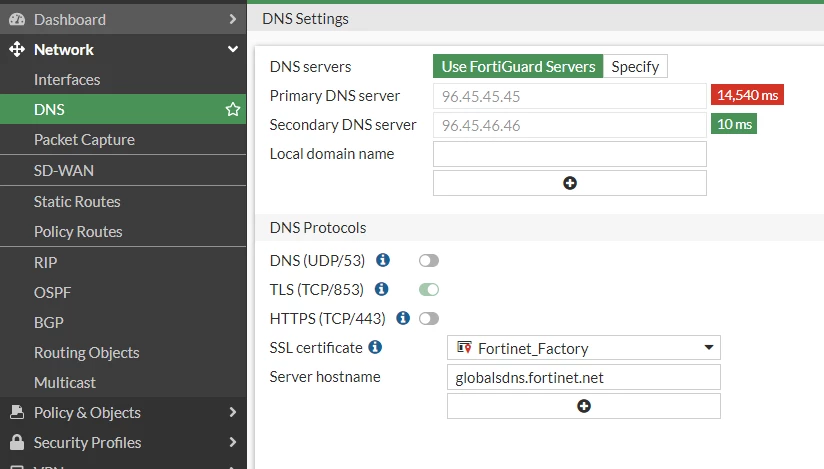
Task: Select the Specify DNS servers option
Action: 635,66
